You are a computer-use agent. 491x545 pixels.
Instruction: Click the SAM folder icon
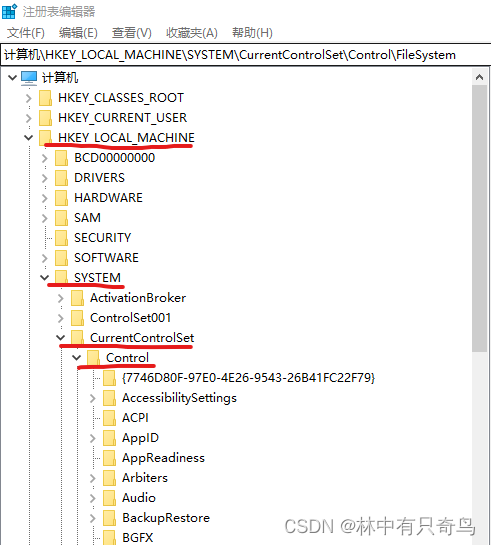click(x=62, y=218)
